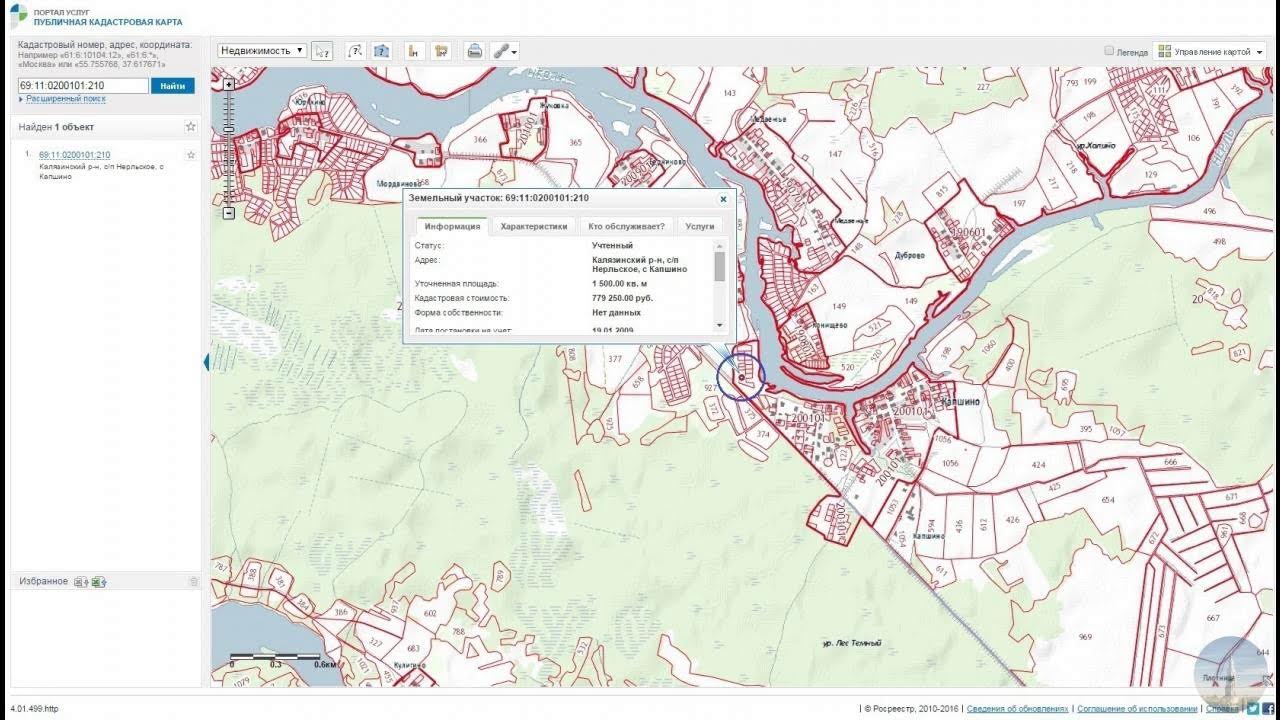Open search result link 69:11:0200101:210
The height and width of the screenshot is (720, 1280).
(75, 155)
